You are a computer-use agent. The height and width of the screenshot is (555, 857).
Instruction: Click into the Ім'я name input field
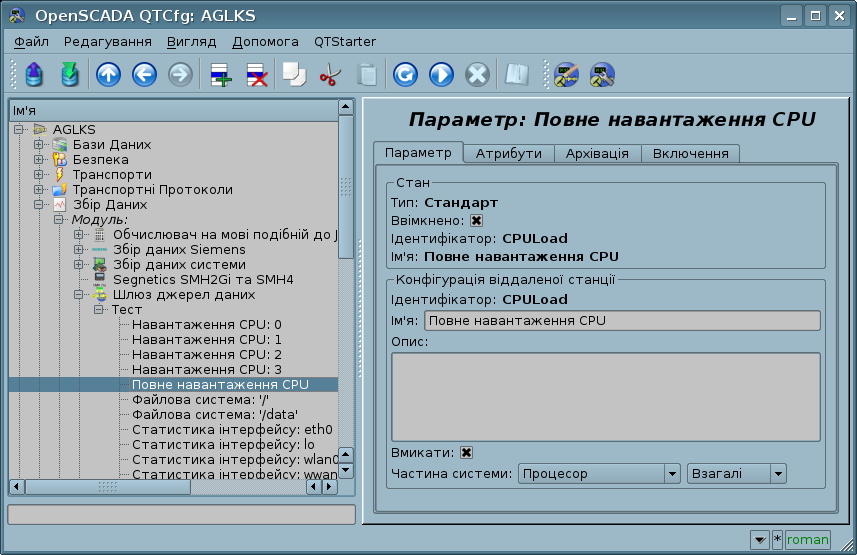pos(622,320)
